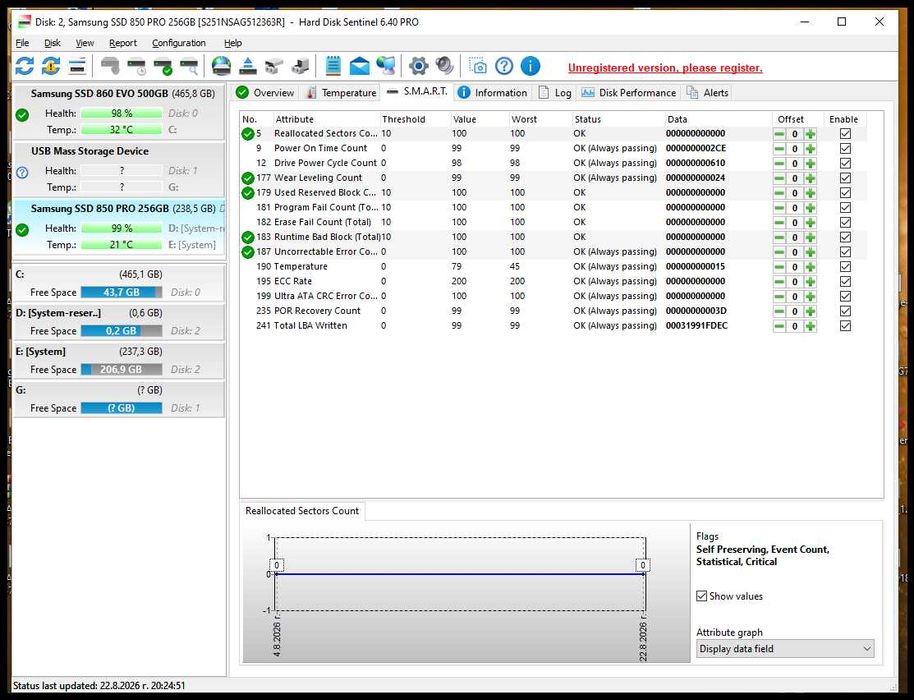The width and height of the screenshot is (914, 700).
Task: Click the disk with green checkmark toolbar icon
Action: [163, 66]
